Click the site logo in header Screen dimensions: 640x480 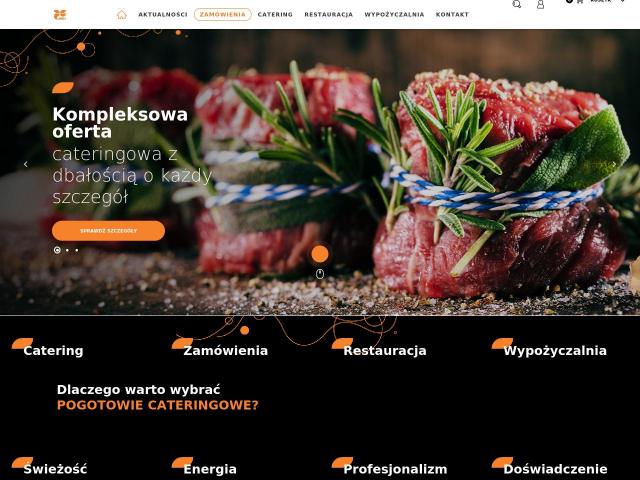[60, 15]
